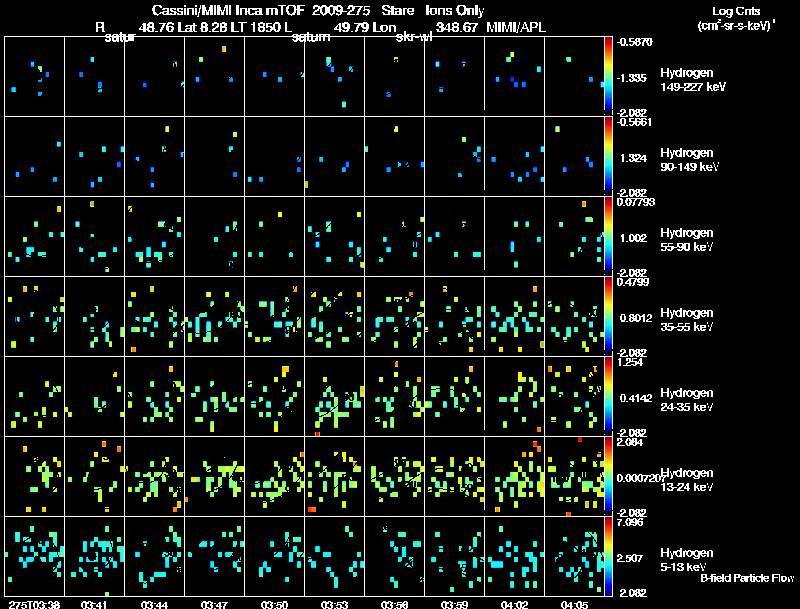This screenshot has height=609, width=800.
Task: Click the Hydrogen 35-55 keV row label
Action: pos(687,320)
